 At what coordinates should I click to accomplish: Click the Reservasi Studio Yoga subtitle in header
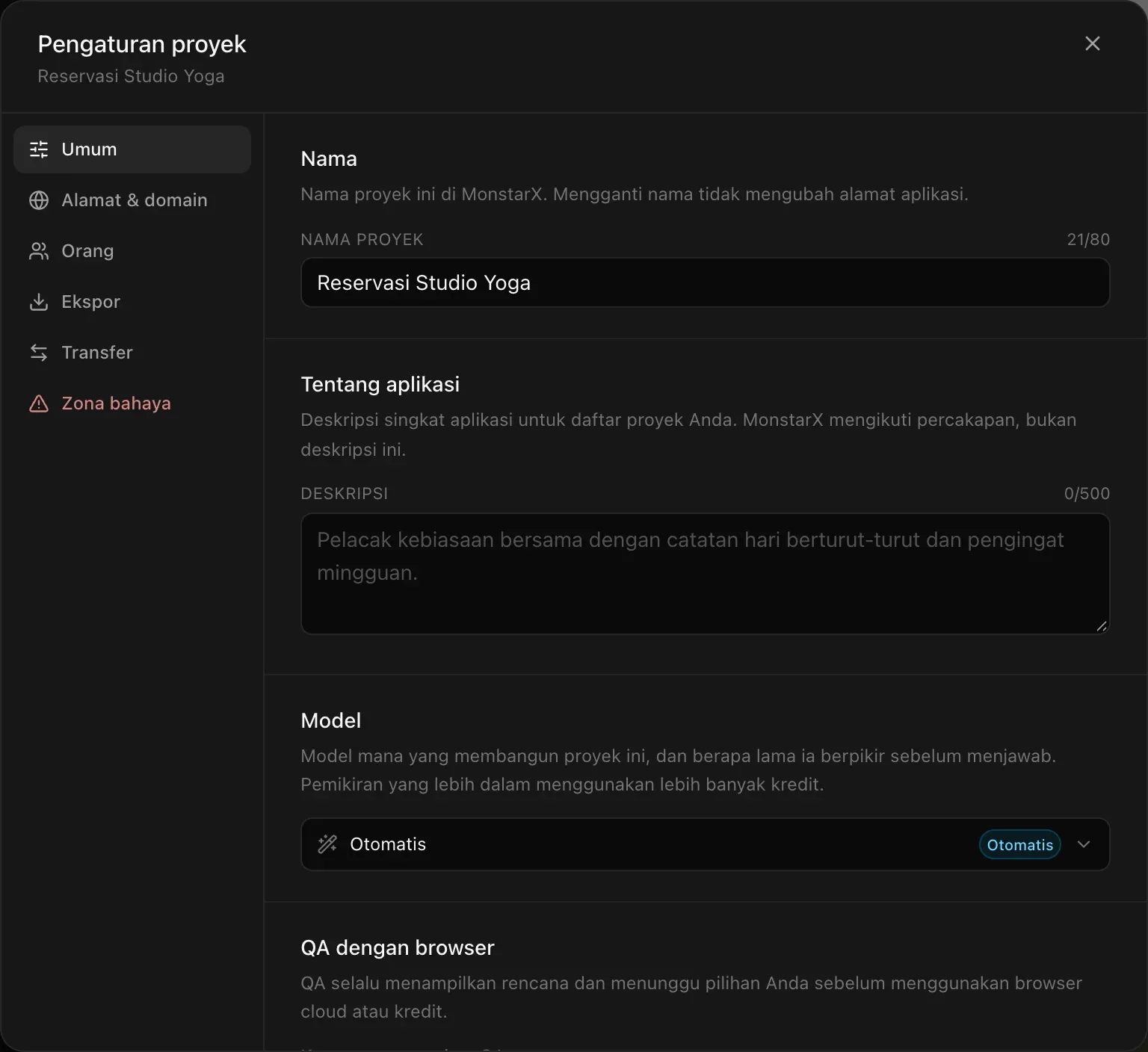click(131, 76)
